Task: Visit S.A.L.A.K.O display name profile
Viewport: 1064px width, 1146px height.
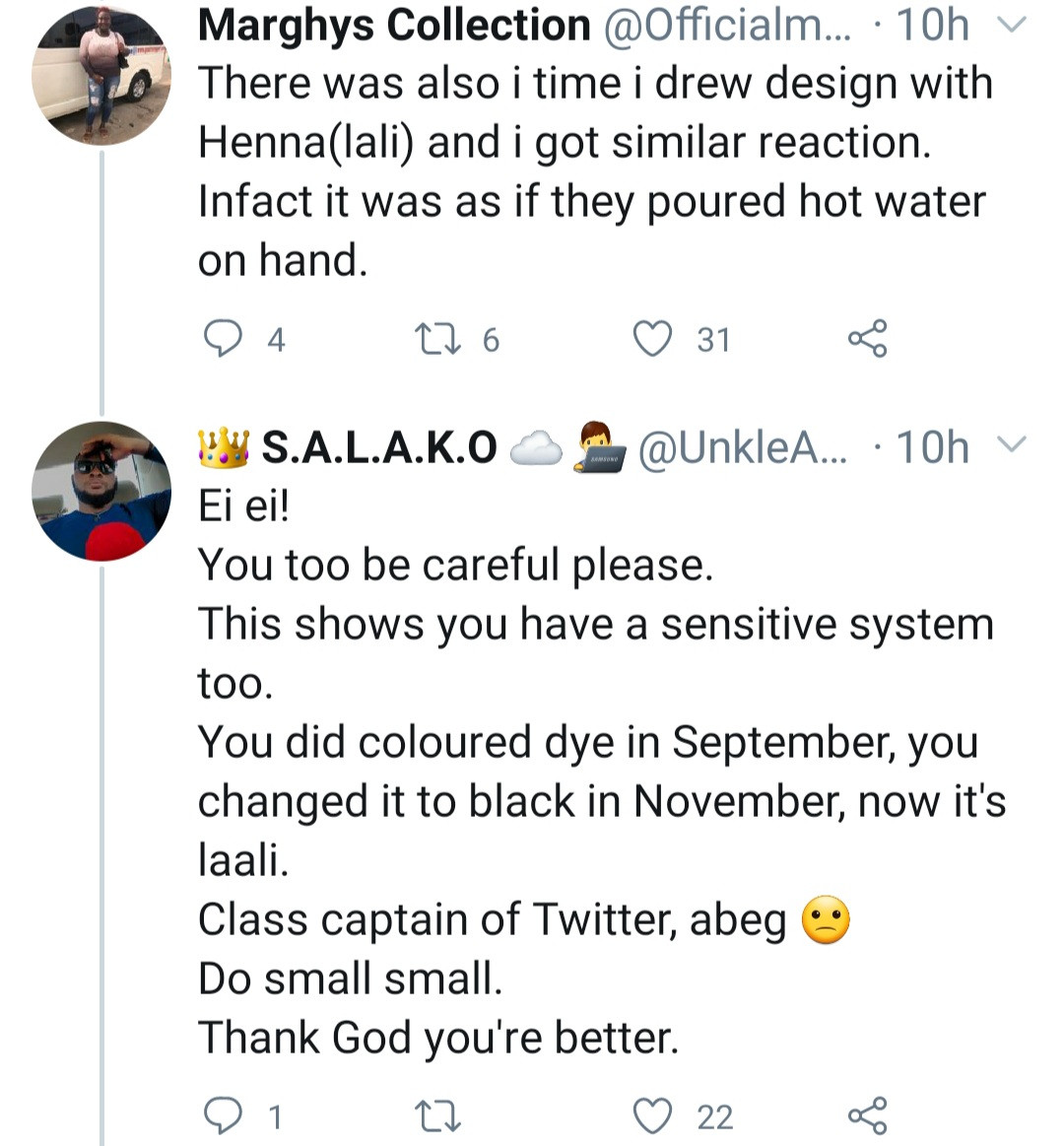Action: pos(379,448)
